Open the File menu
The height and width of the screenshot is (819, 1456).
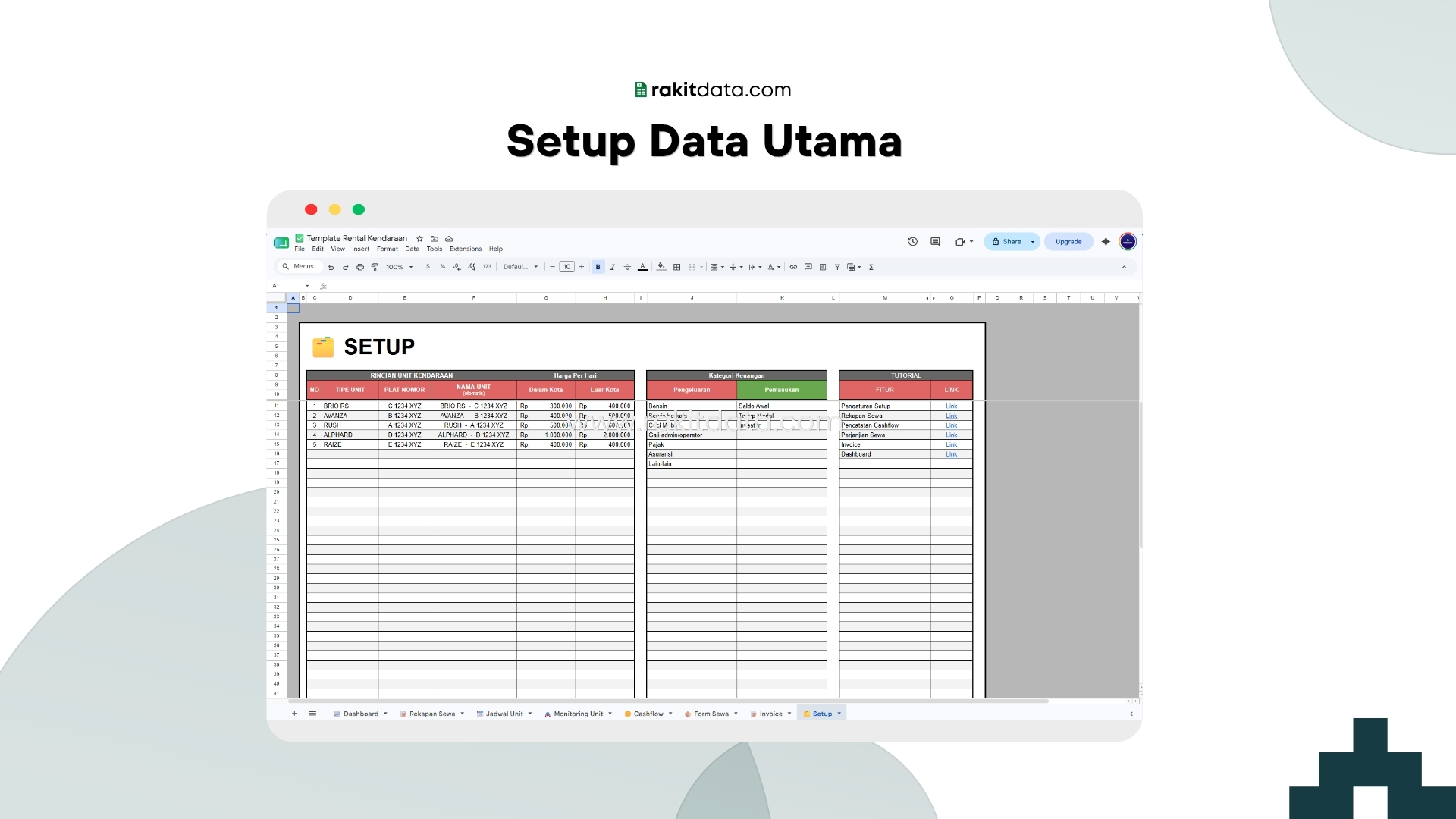tap(300, 249)
